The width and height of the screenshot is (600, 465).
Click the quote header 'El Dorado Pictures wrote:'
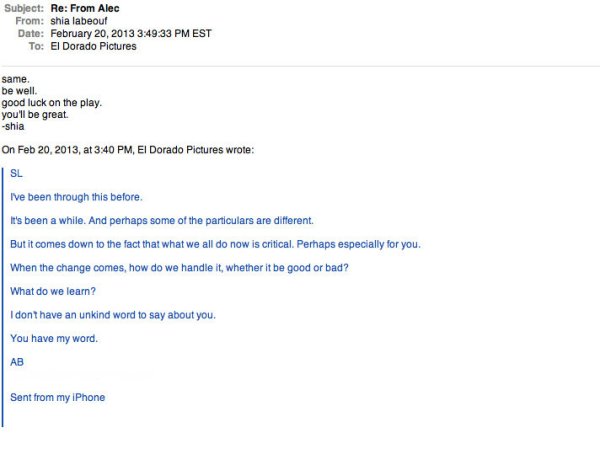pyautogui.click(x=196, y=150)
